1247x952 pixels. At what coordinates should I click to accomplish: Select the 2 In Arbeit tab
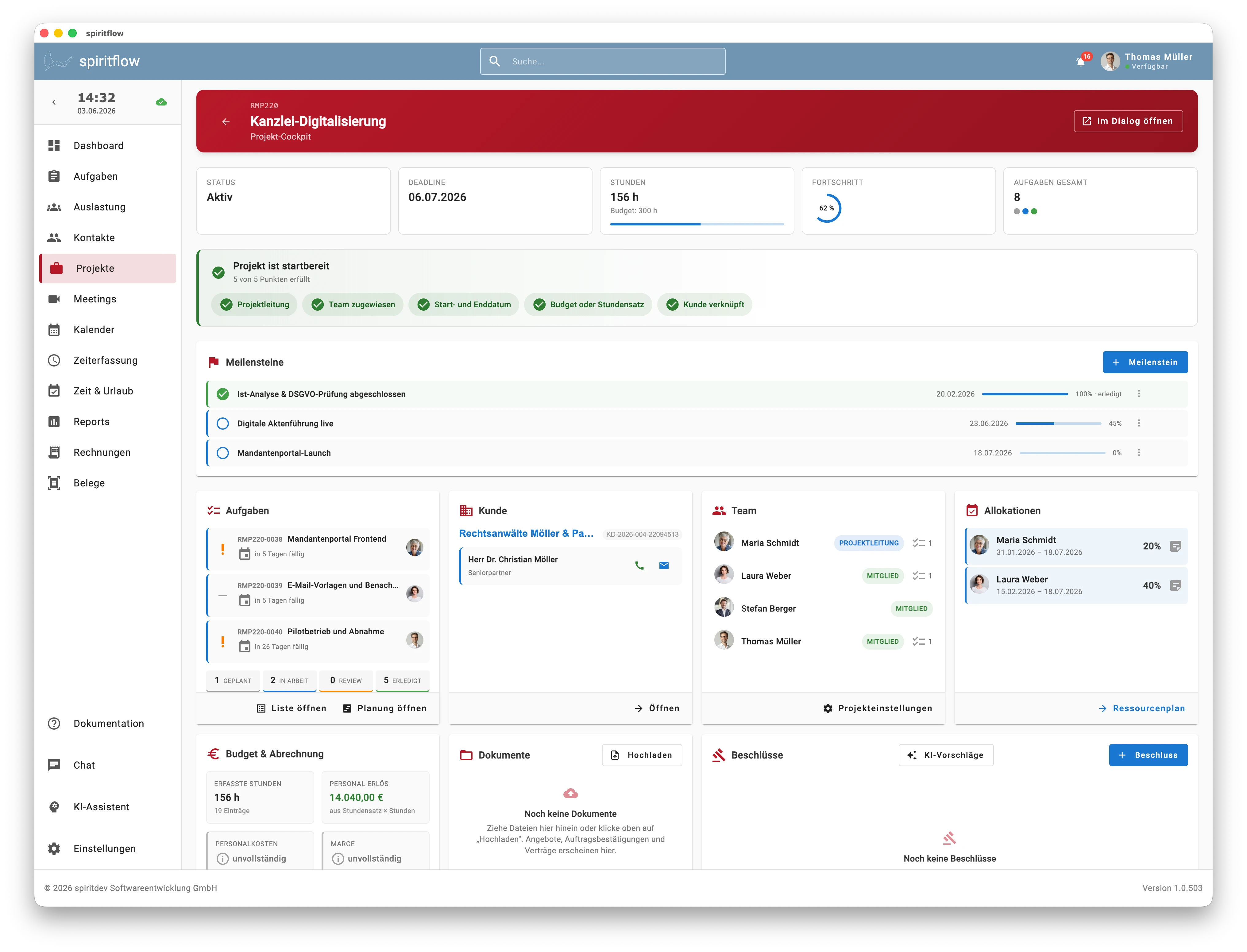point(290,681)
